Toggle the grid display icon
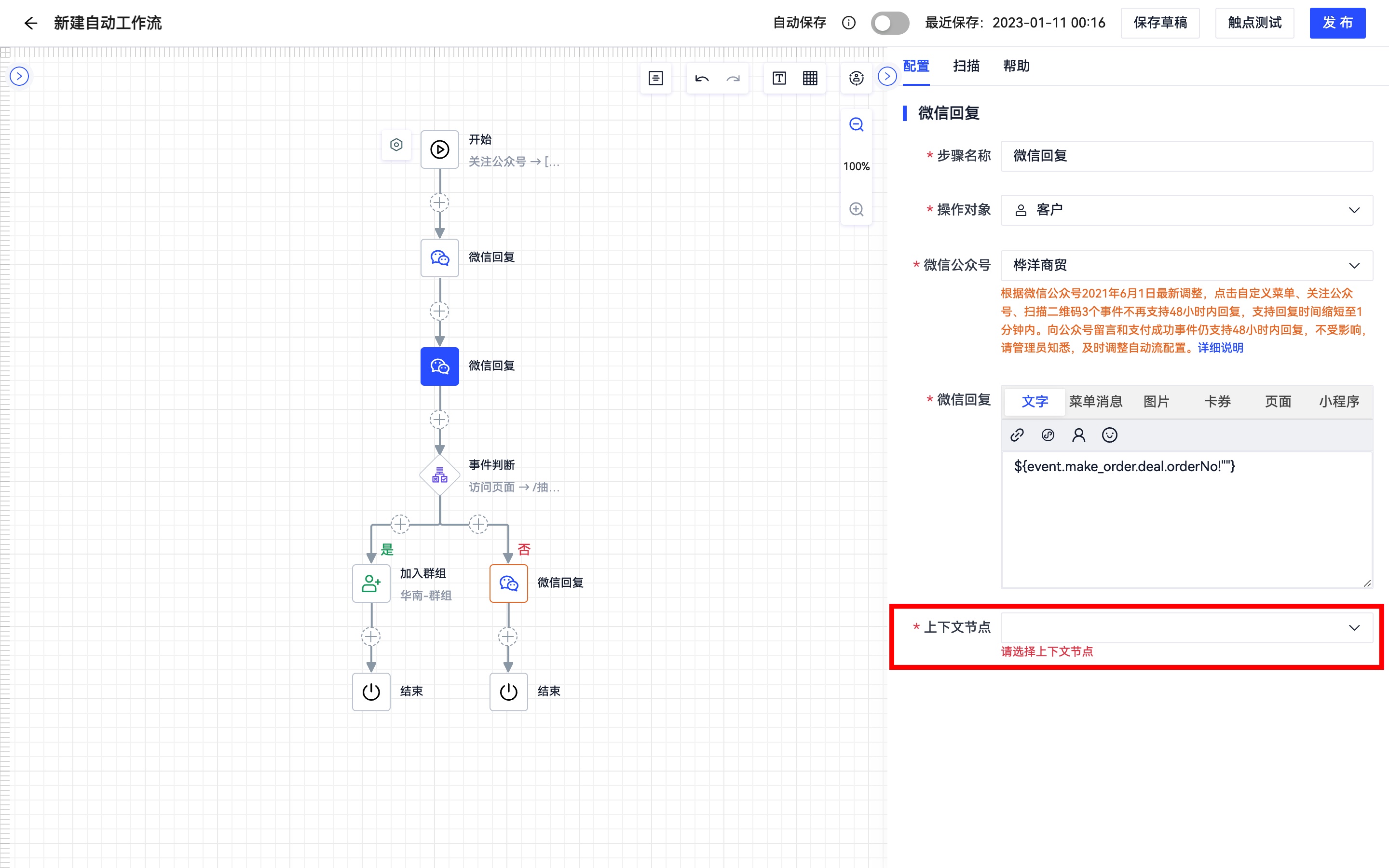1389x868 pixels. click(x=810, y=78)
